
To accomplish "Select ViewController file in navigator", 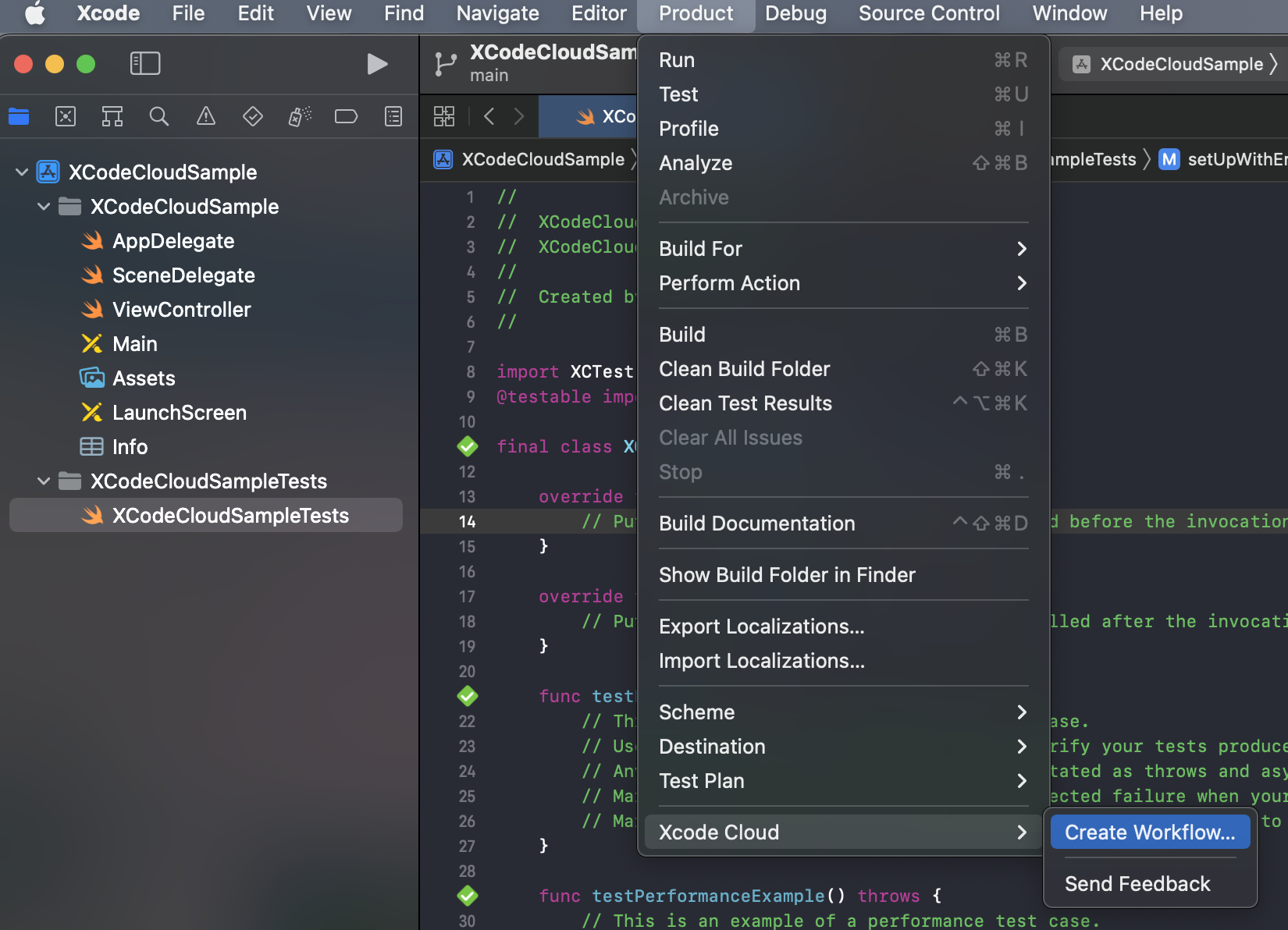I will coord(182,310).
